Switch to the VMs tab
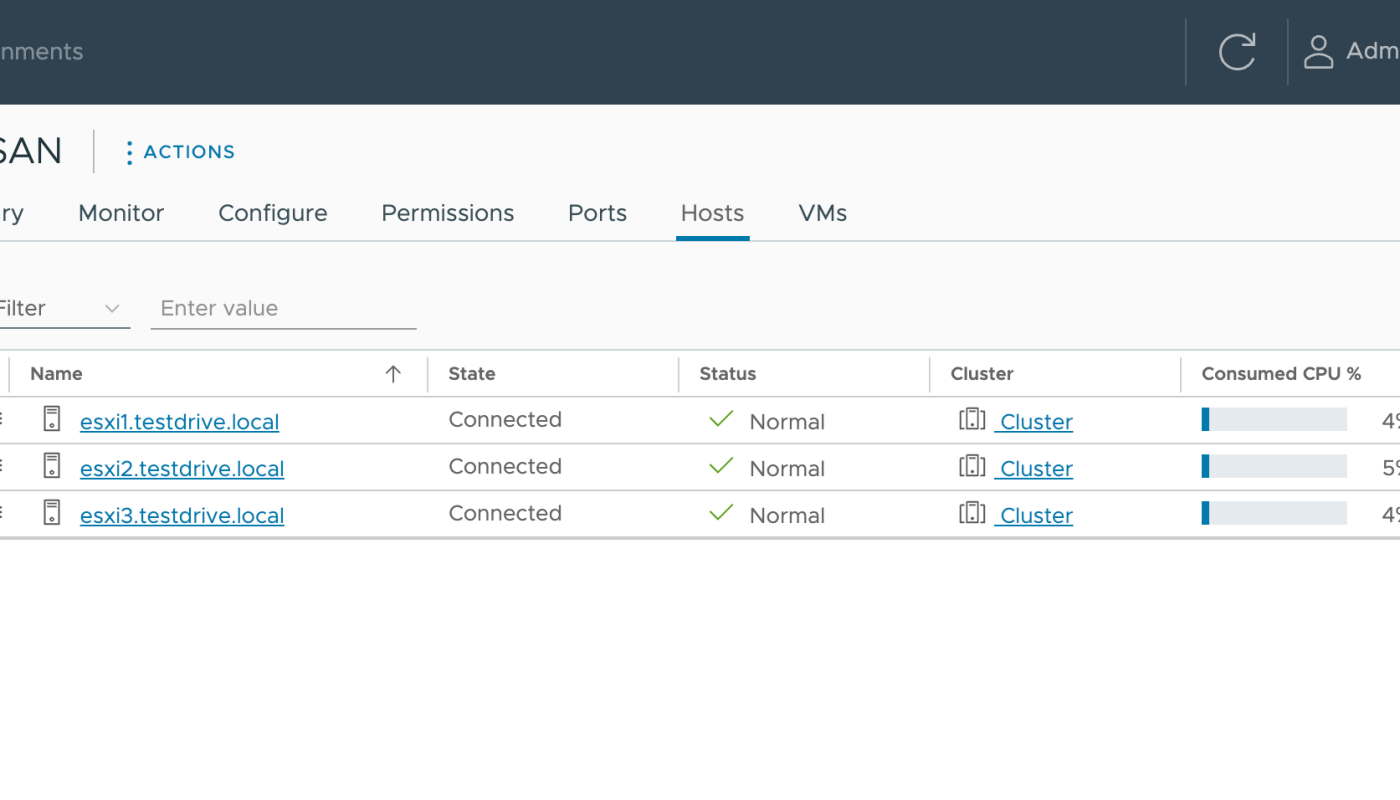 click(x=822, y=213)
